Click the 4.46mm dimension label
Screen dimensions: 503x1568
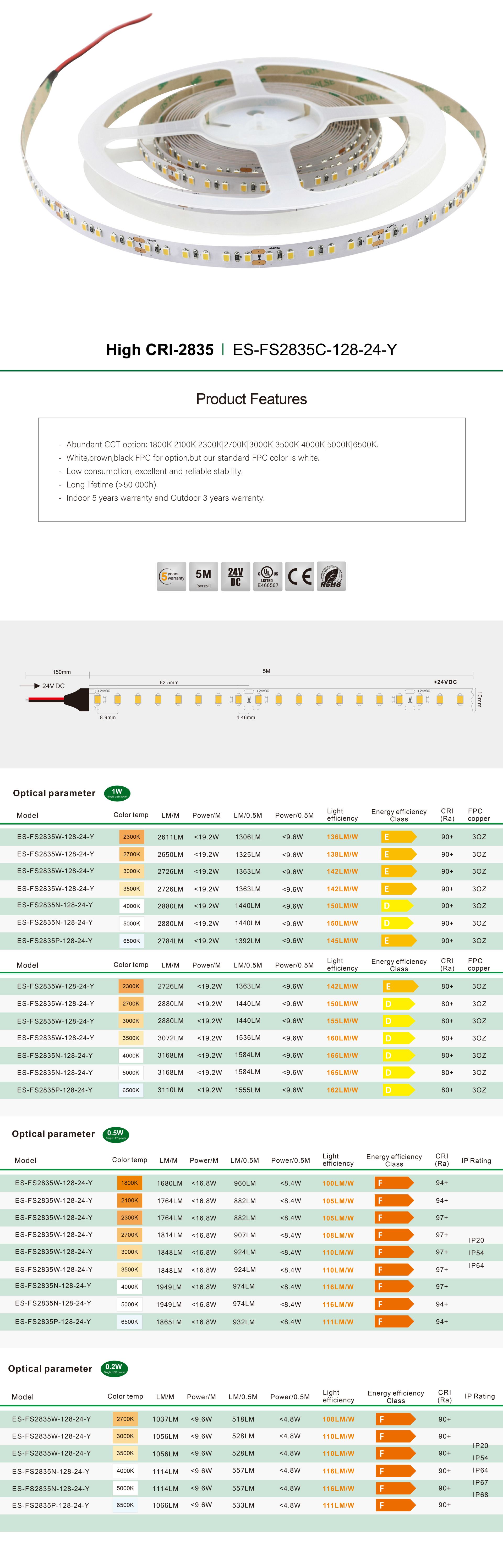point(246,718)
